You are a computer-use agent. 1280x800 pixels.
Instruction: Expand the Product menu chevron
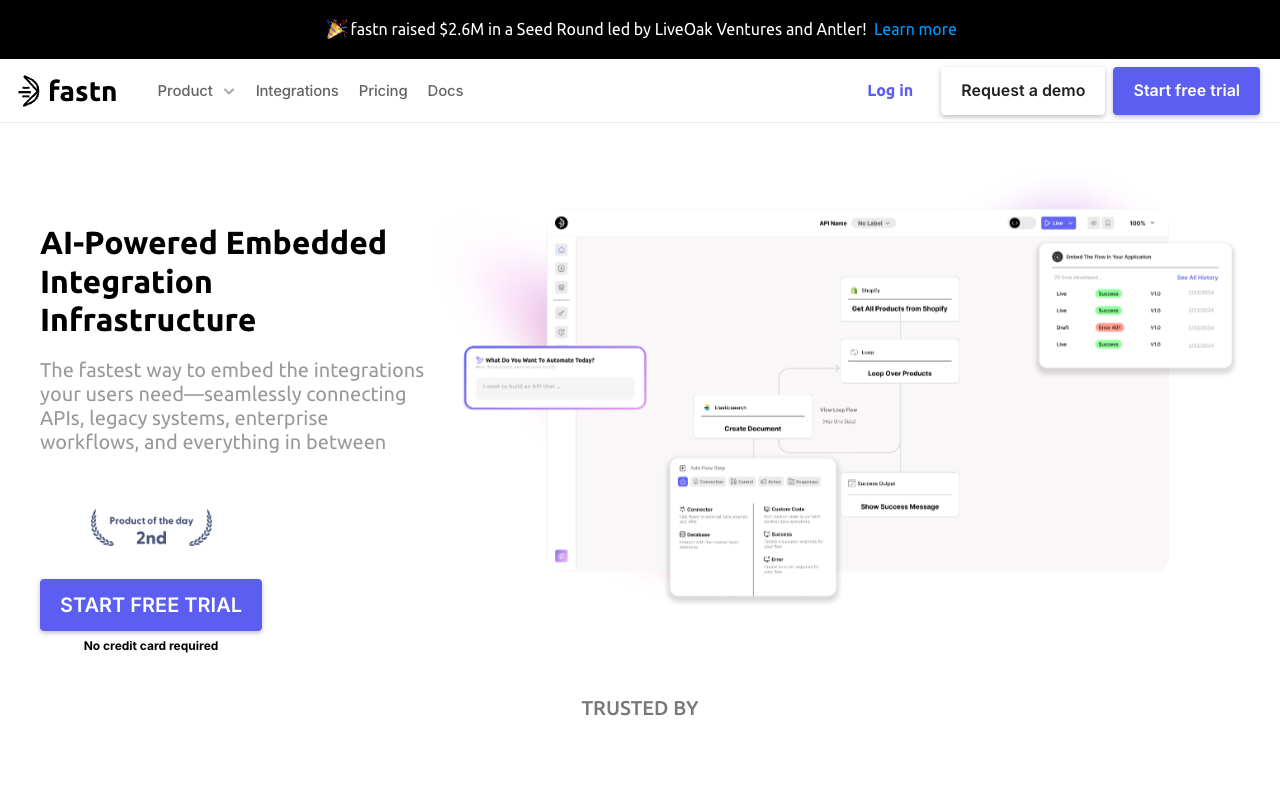pyautogui.click(x=229, y=91)
